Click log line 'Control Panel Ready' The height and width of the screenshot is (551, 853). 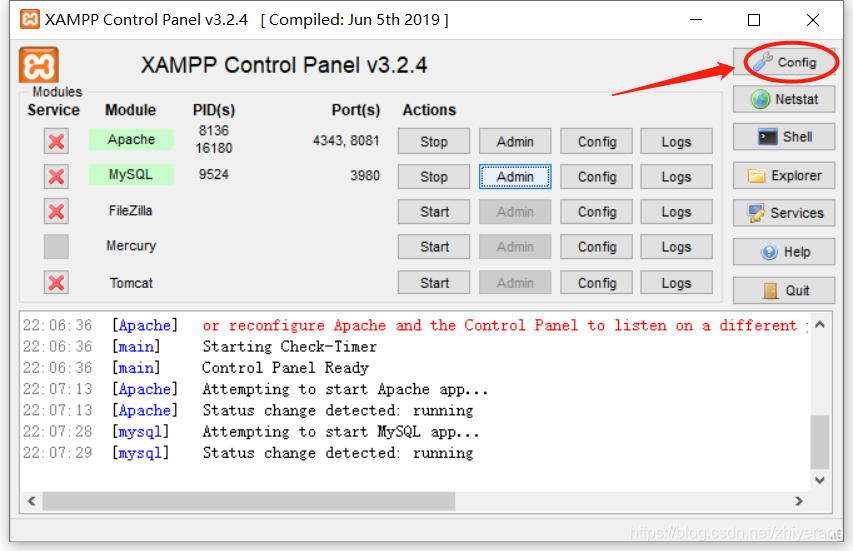(x=286, y=368)
